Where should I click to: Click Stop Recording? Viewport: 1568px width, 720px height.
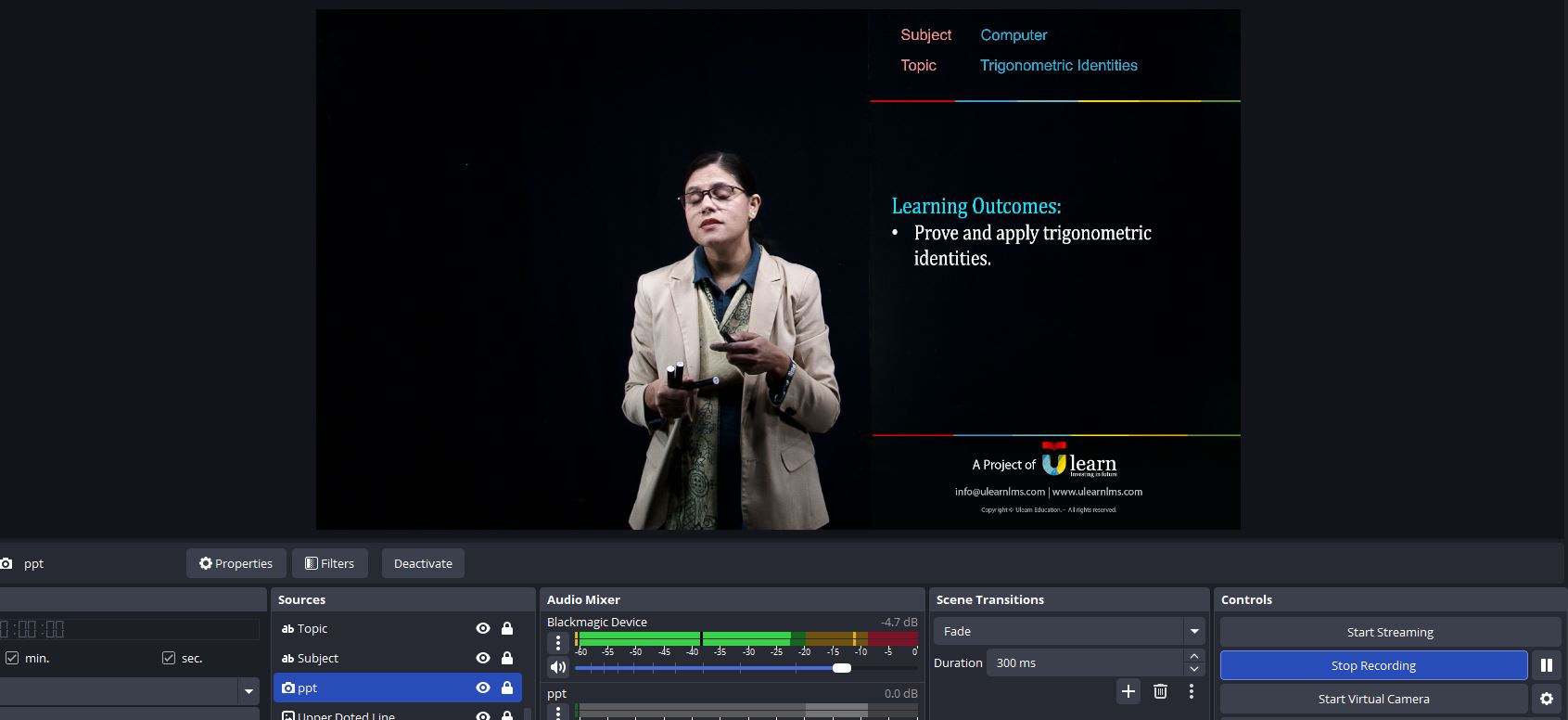[1373, 665]
